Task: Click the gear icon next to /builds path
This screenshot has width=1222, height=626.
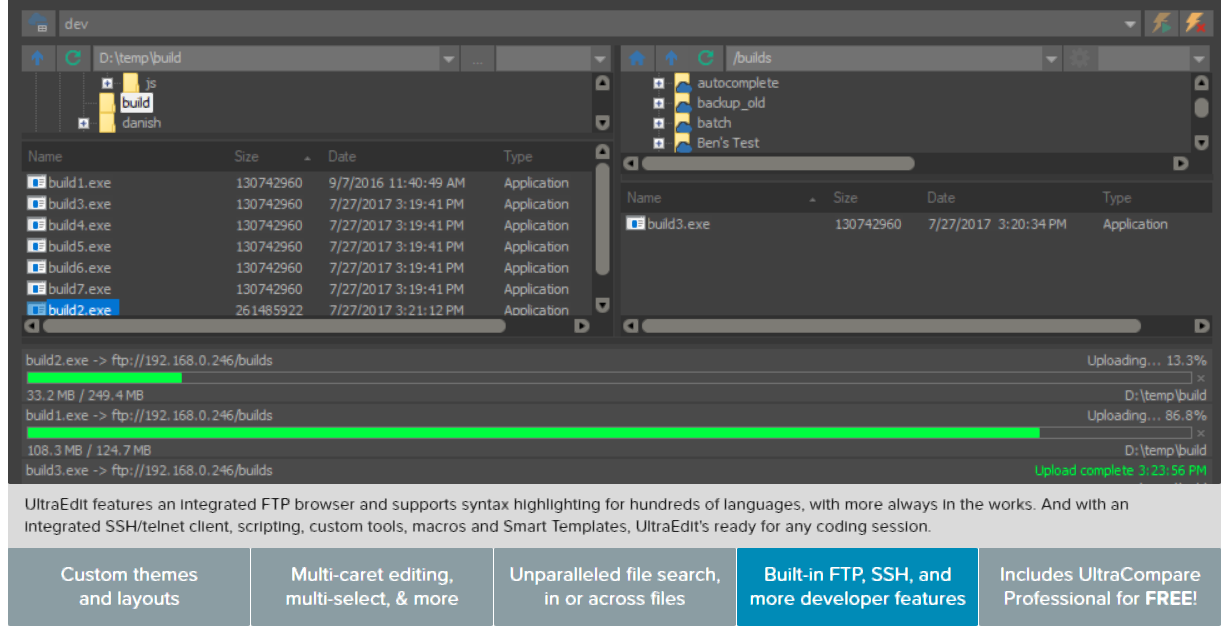Action: click(x=1079, y=58)
